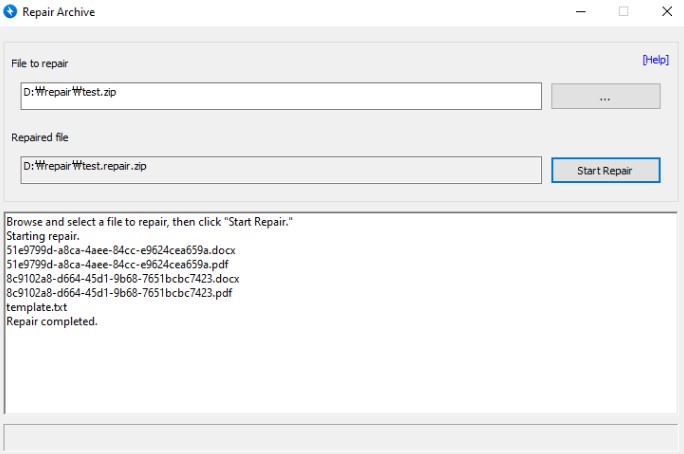Select log line 8c9102a8-d664-45d1-9b68-7651bcbc7423.docx

pyautogui.click(x=123, y=279)
